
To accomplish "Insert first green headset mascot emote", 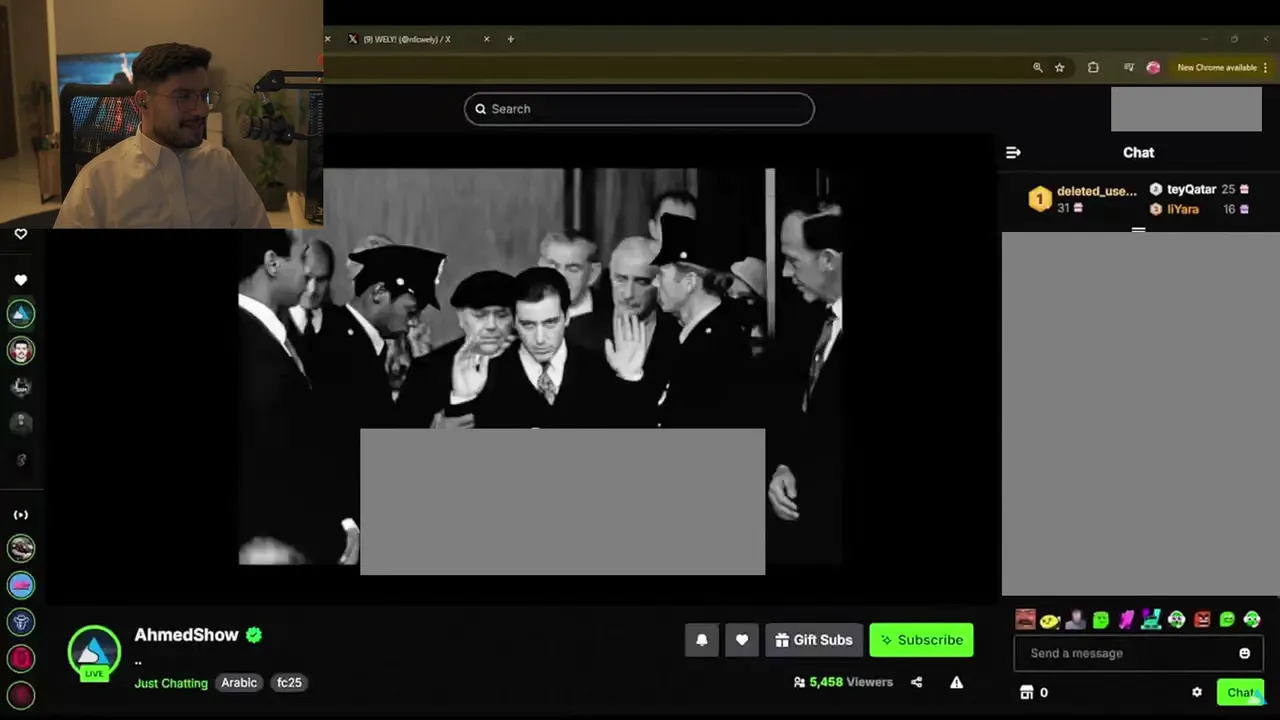I will click(1177, 620).
